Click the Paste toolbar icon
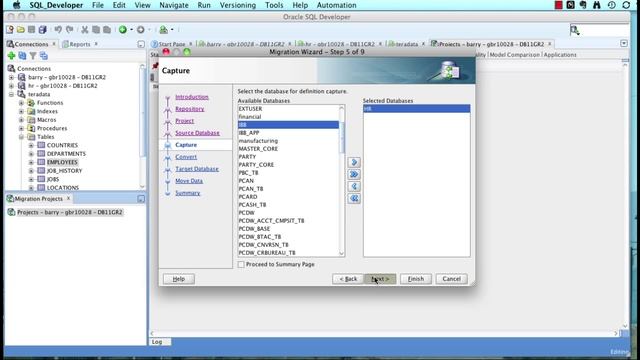Image resolution: width=640 pixels, height=360 pixels. pyautogui.click(x=107, y=29)
